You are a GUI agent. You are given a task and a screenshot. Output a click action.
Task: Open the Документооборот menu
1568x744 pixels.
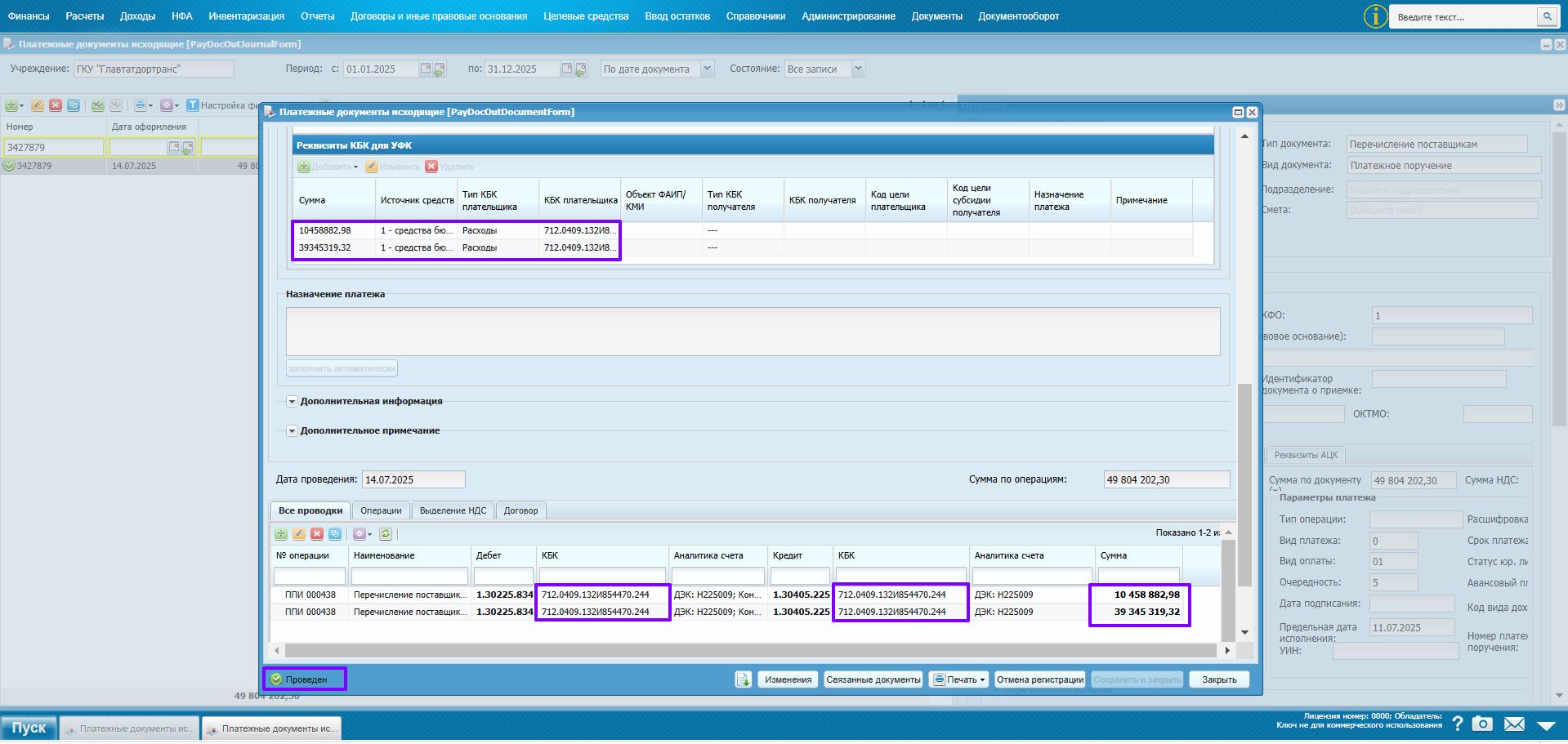[1019, 16]
